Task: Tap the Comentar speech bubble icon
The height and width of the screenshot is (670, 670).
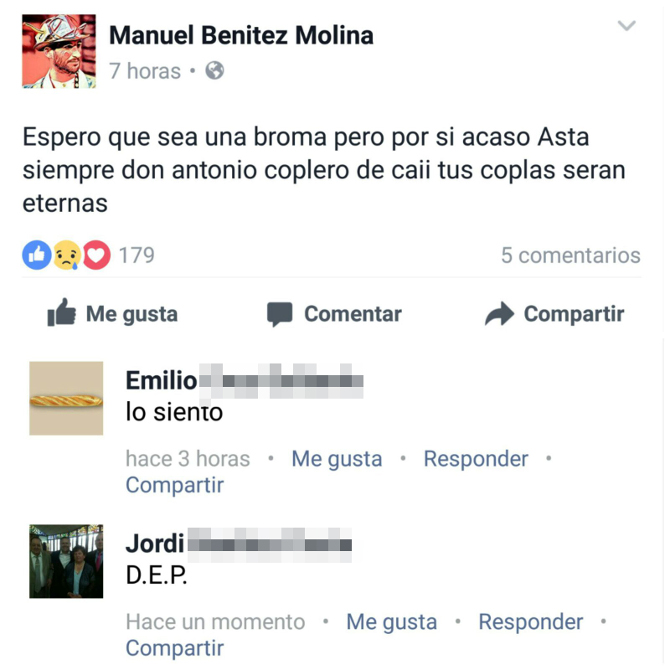Action: point(279,314)
